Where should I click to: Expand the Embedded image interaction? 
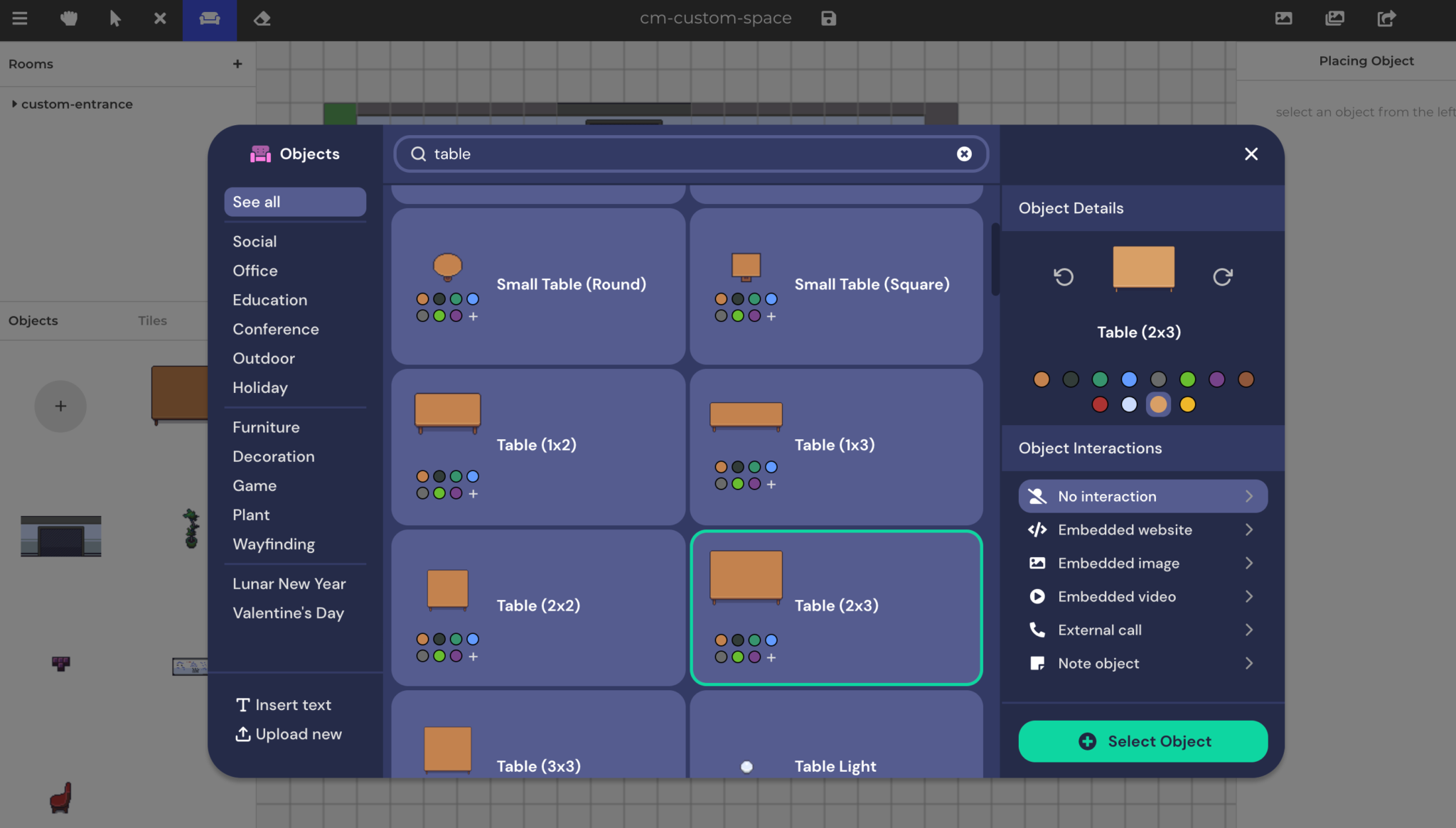pyautogui.click(x=1141, y=563)
